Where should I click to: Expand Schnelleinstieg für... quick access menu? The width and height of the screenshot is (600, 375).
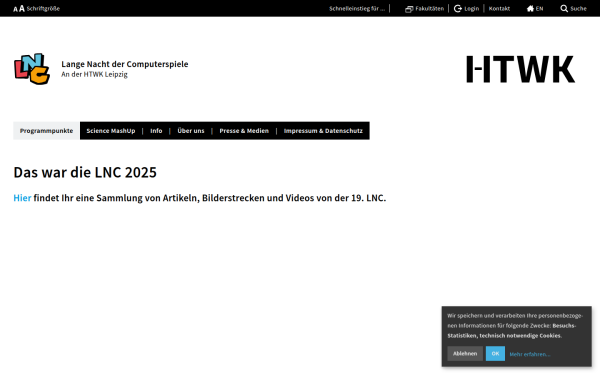(x=357, y=8)
